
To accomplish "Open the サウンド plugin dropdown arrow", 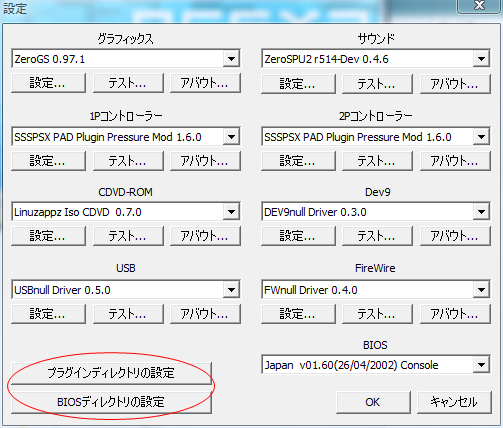I will pyautogui.click(x=481, y=59).
